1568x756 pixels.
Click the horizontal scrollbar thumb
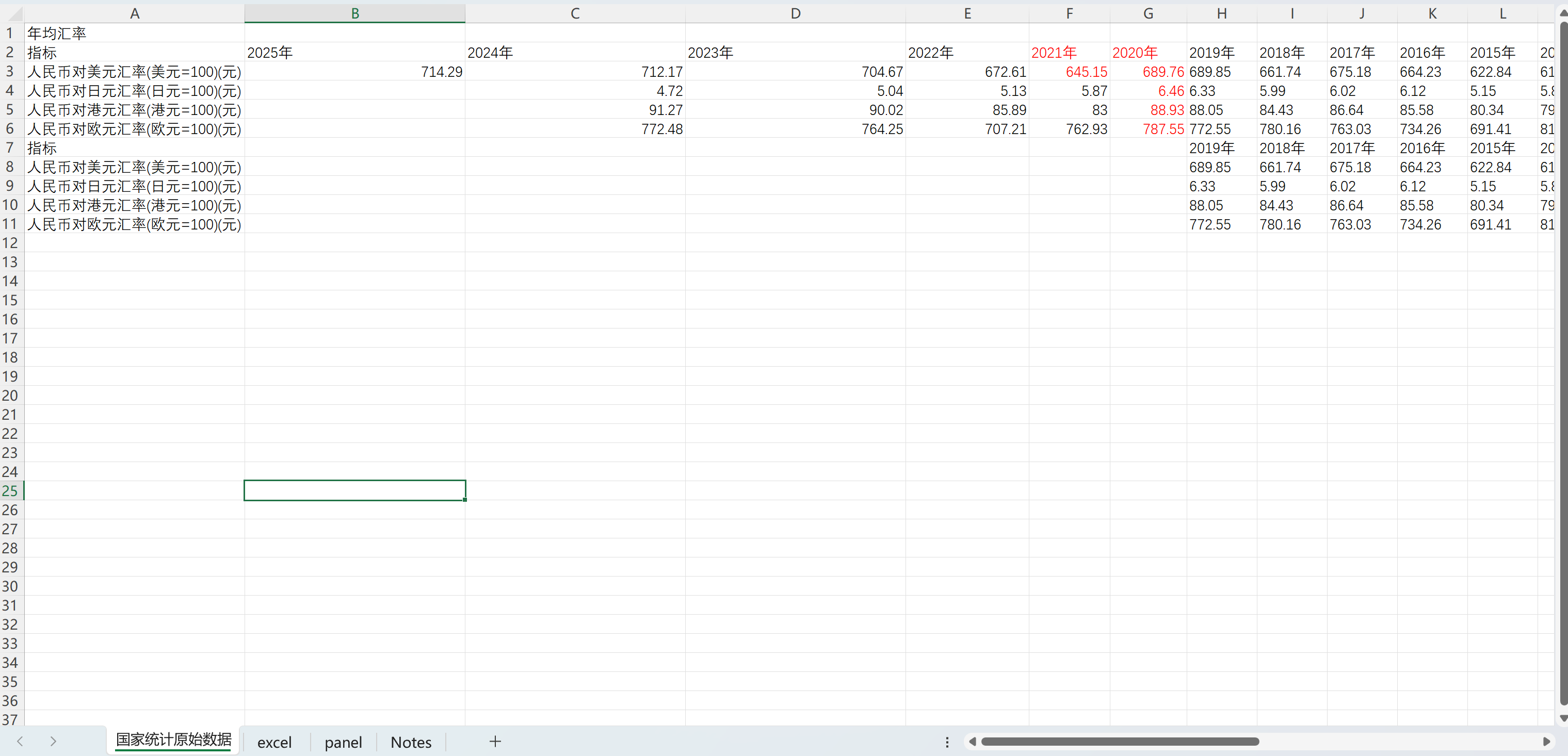click(x=1120, y=742)
